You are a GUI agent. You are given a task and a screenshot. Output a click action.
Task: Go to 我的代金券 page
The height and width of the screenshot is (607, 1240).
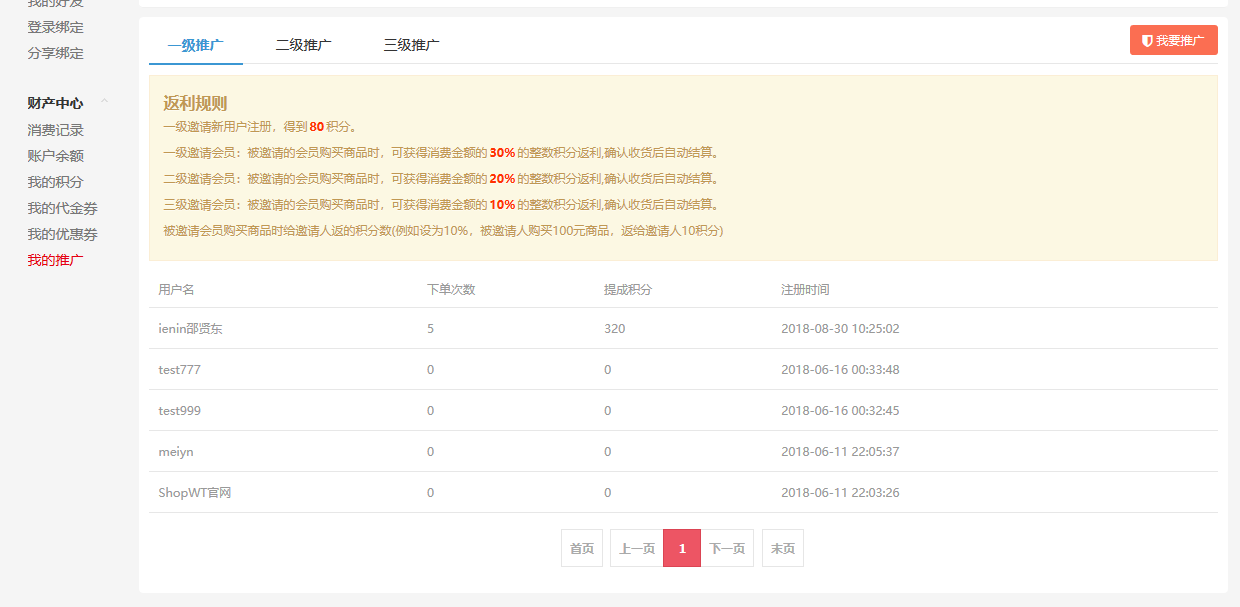[x=62, y=208]
